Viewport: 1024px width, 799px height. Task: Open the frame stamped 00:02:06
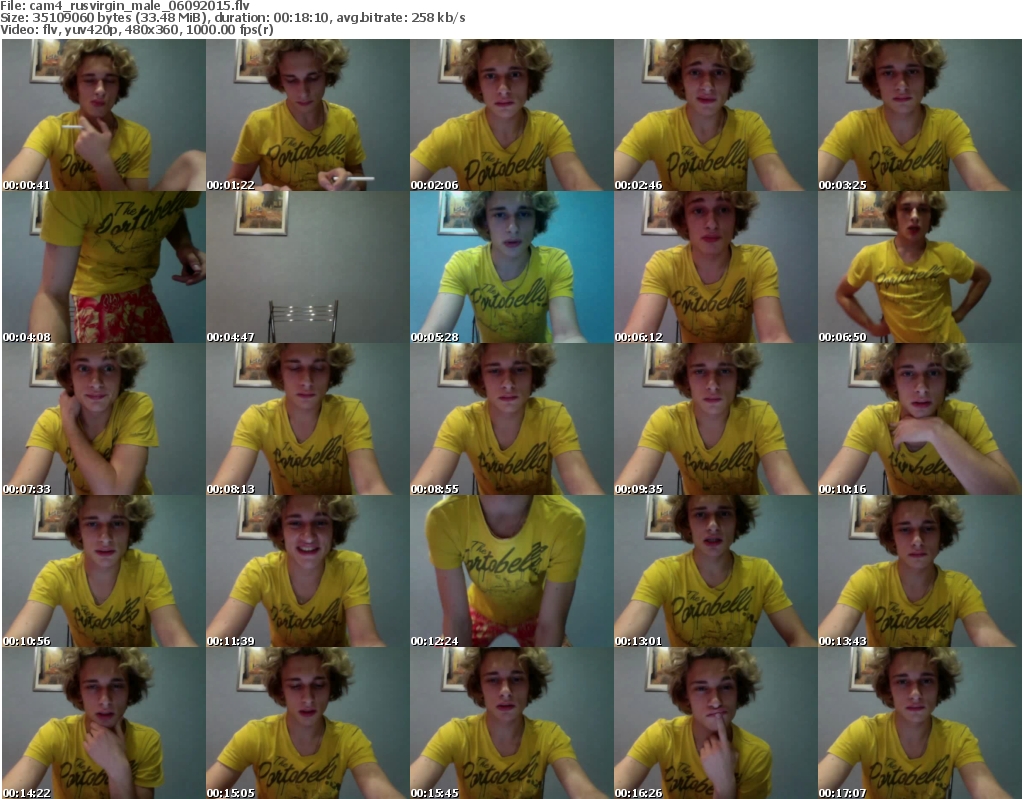(511, 115)
